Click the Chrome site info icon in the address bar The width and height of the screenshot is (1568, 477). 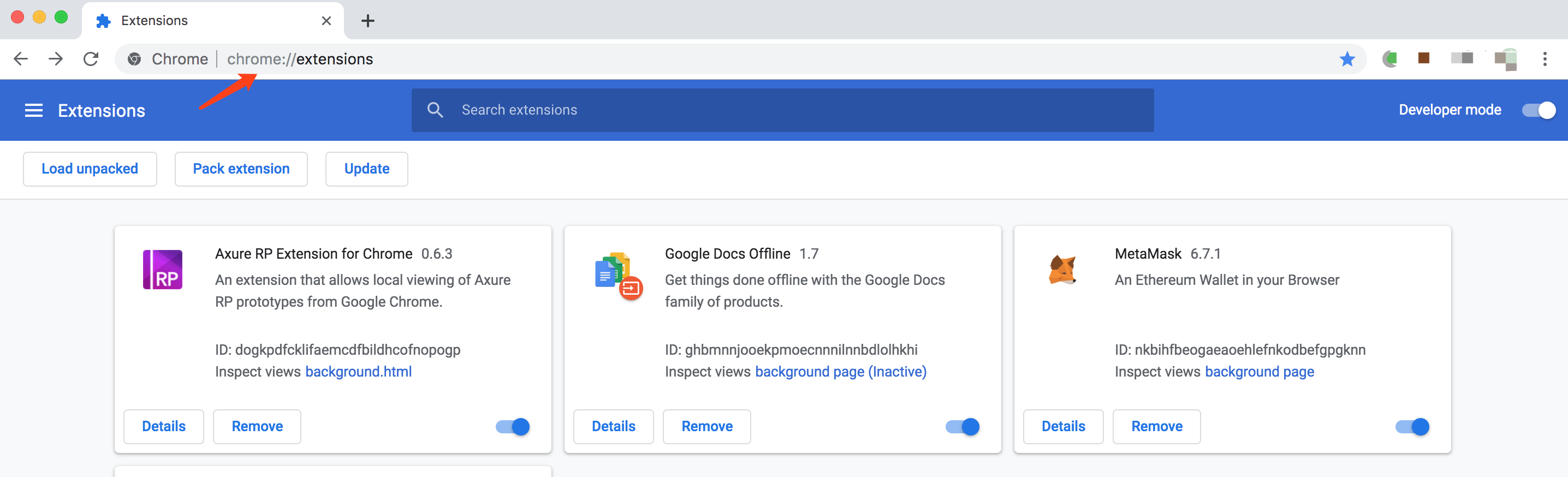[134, 59]
